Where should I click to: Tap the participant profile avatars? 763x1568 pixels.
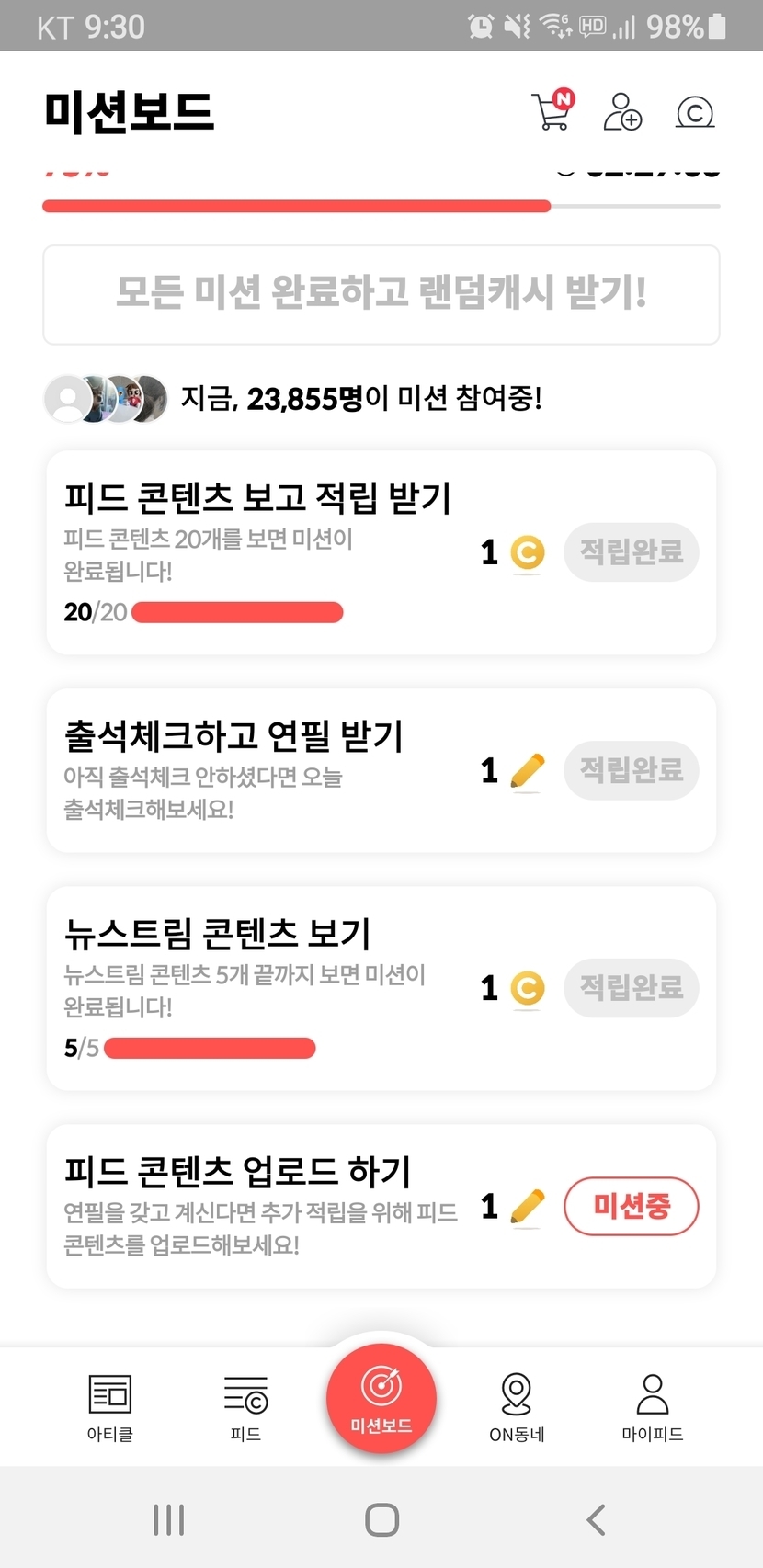pos(107,398)
